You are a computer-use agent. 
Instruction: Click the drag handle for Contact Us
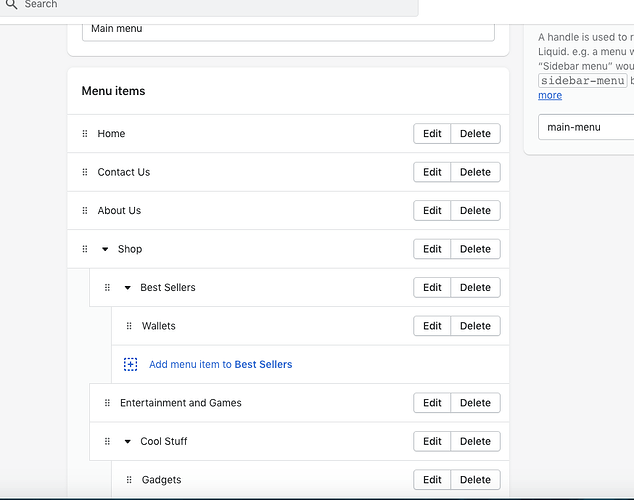pos(85,172)
